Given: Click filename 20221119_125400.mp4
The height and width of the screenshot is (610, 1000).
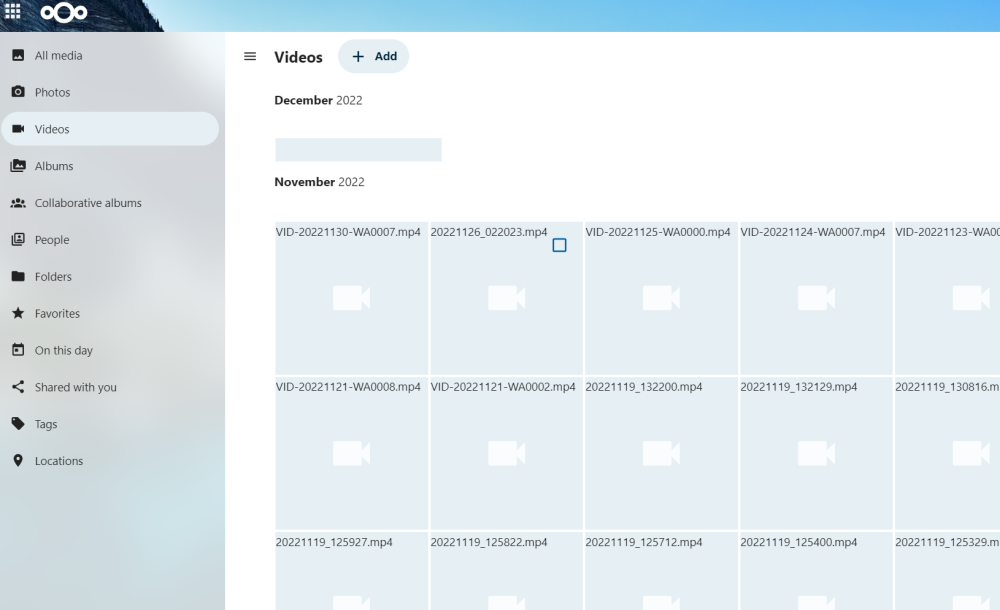Looking at the screenshot, I should [798, 542].
